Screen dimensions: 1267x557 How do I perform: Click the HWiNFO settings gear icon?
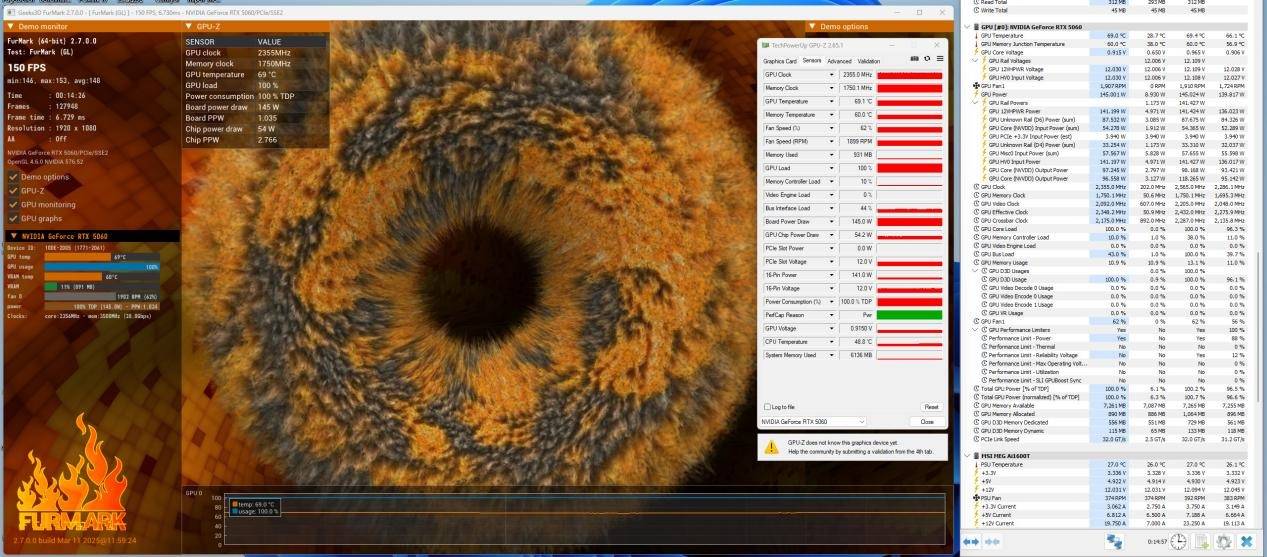point(1222,542)
